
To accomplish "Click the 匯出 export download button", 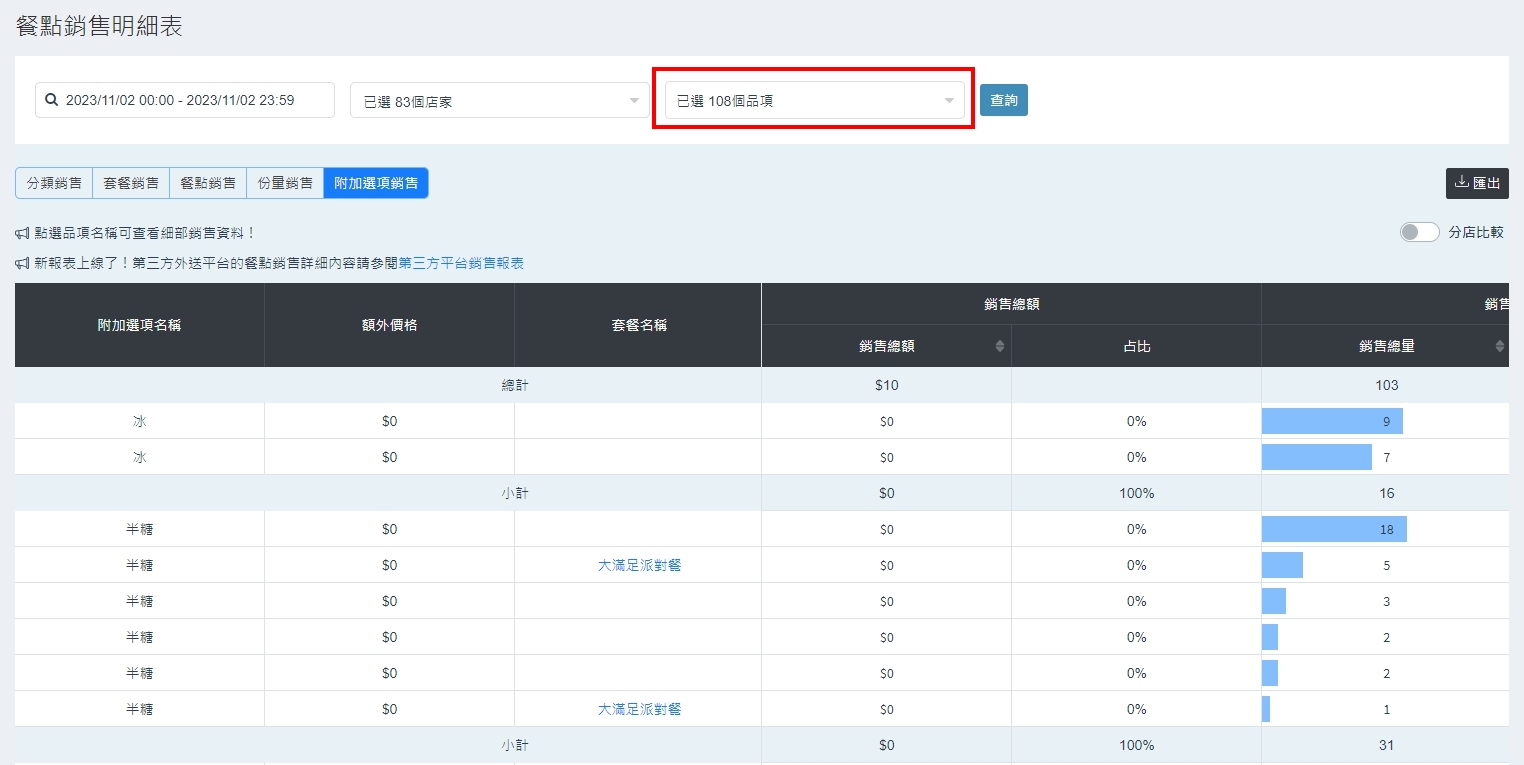I will pos(1477,183).
